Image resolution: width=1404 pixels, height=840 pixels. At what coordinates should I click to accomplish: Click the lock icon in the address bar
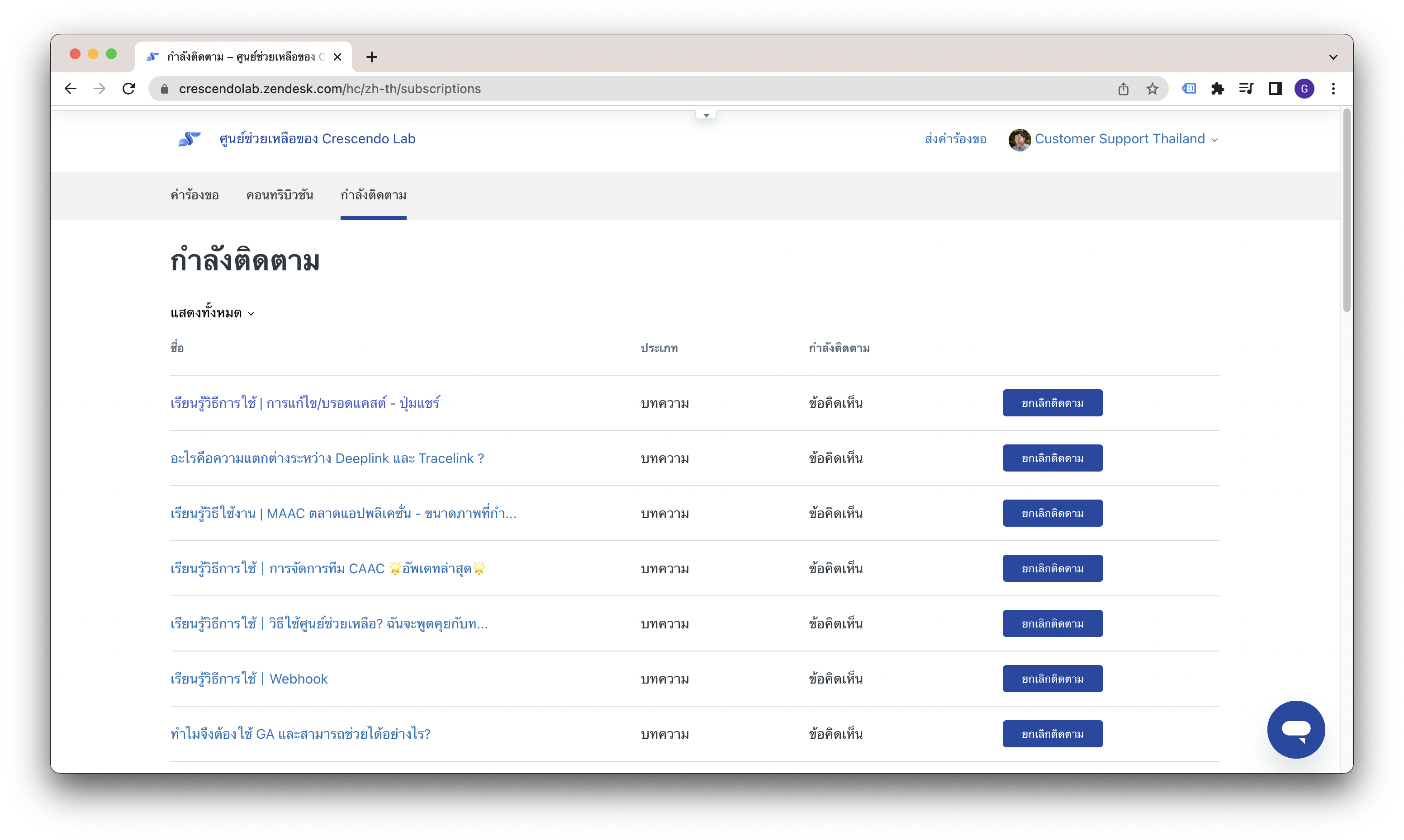coord(165,89)
